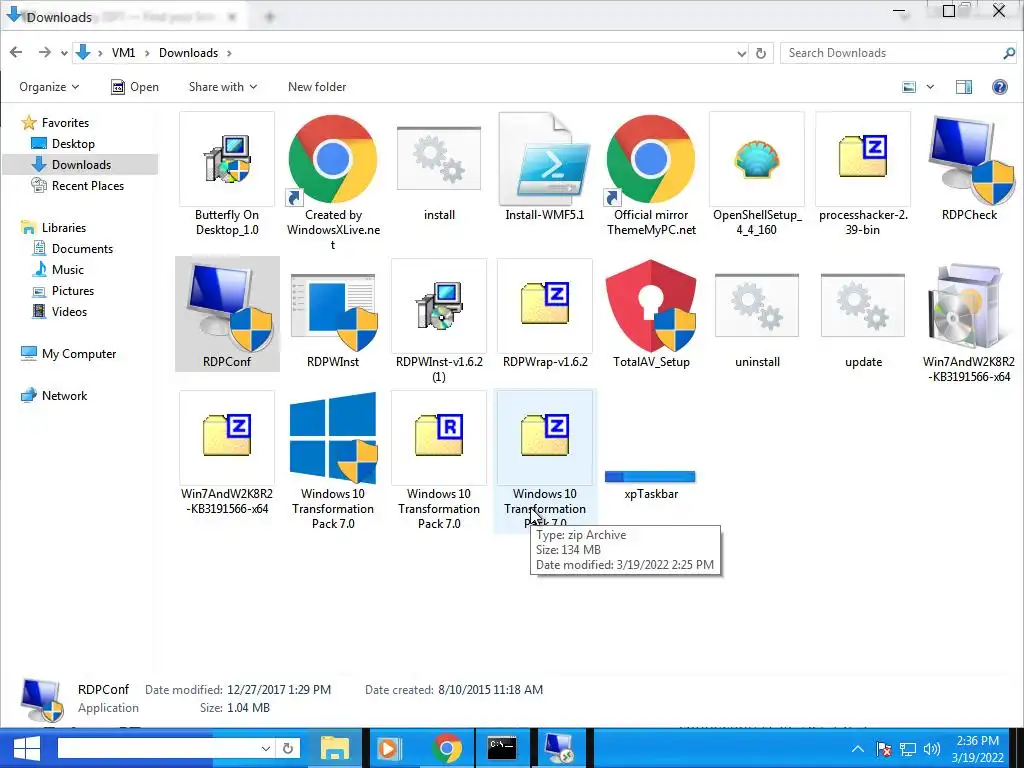Select the RDPWrap-v1.6.2 zip archive
1024x768 pixels.
(x=545, y=306)
